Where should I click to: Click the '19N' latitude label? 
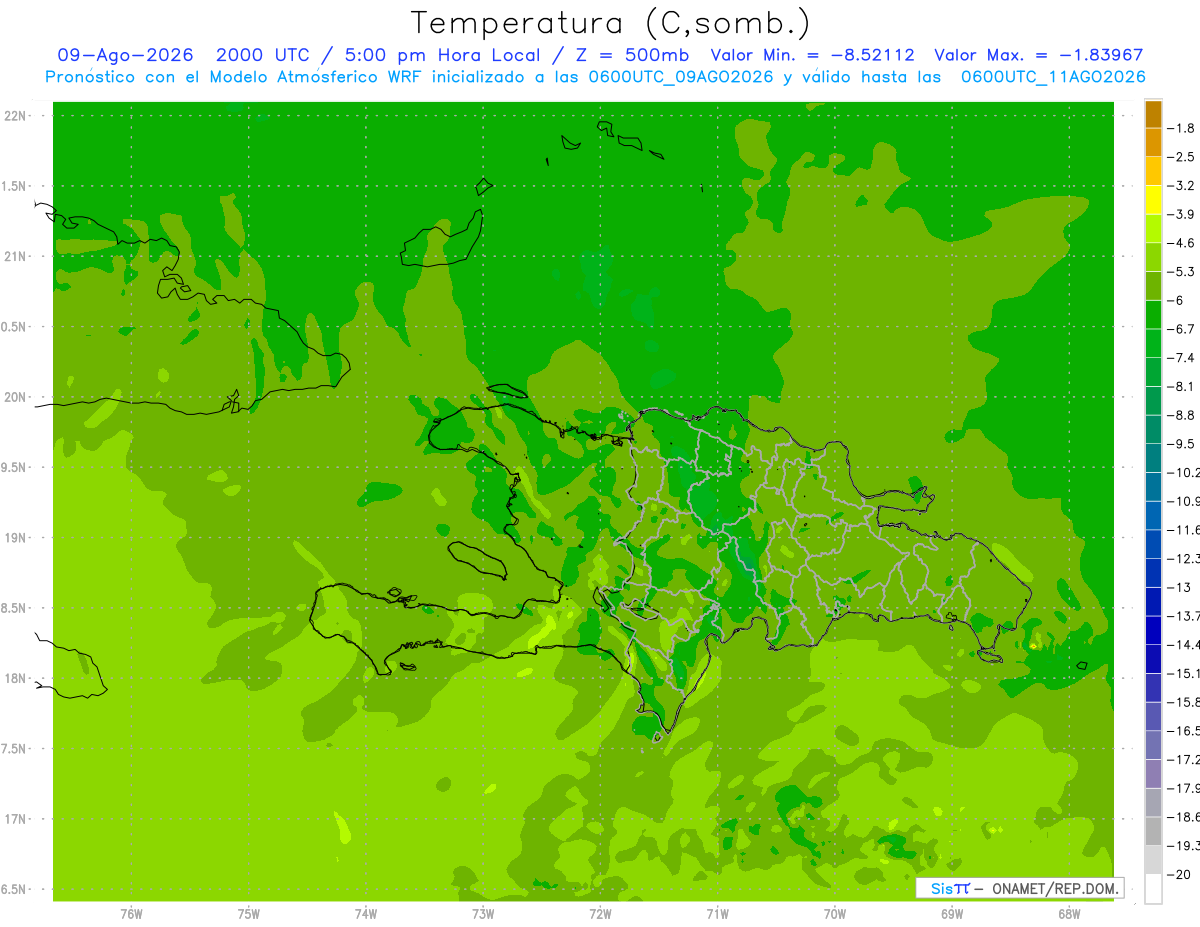tap(14, 538)
